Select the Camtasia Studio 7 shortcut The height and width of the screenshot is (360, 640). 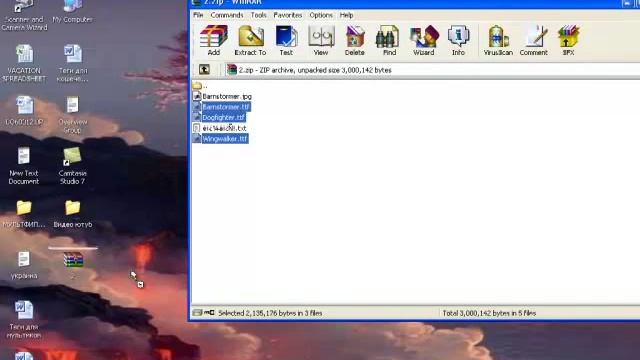72,166
